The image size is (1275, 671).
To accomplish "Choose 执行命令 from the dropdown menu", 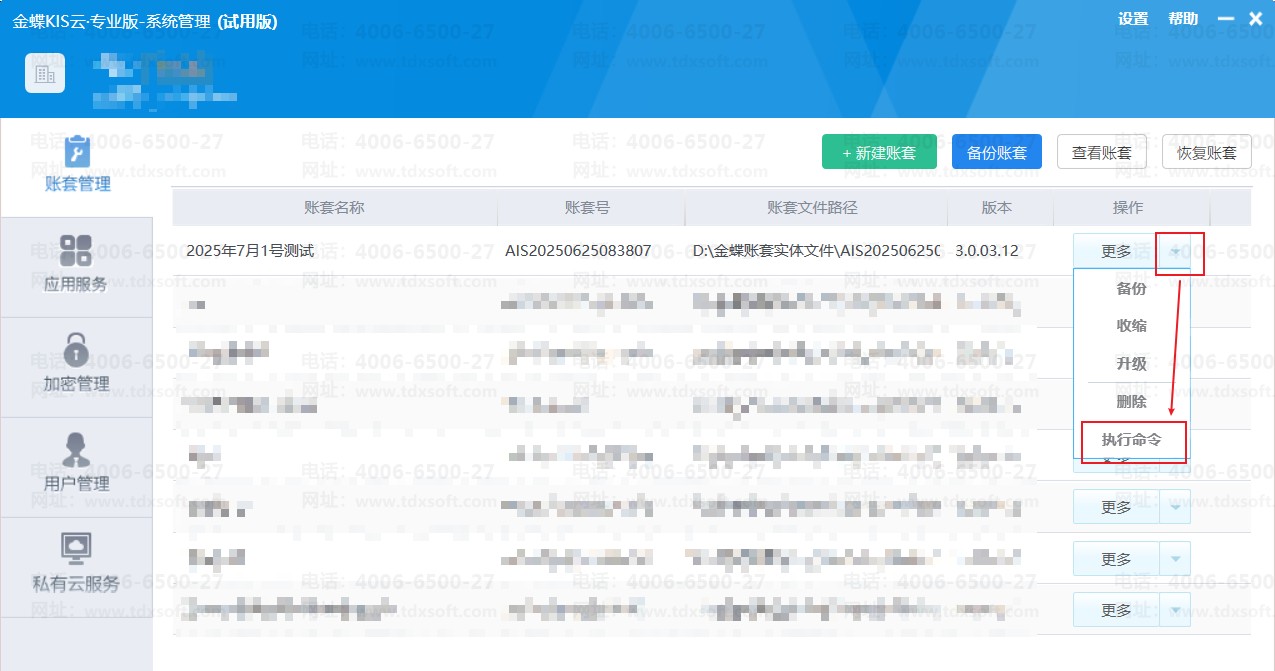I will (x=1132, y=440).
